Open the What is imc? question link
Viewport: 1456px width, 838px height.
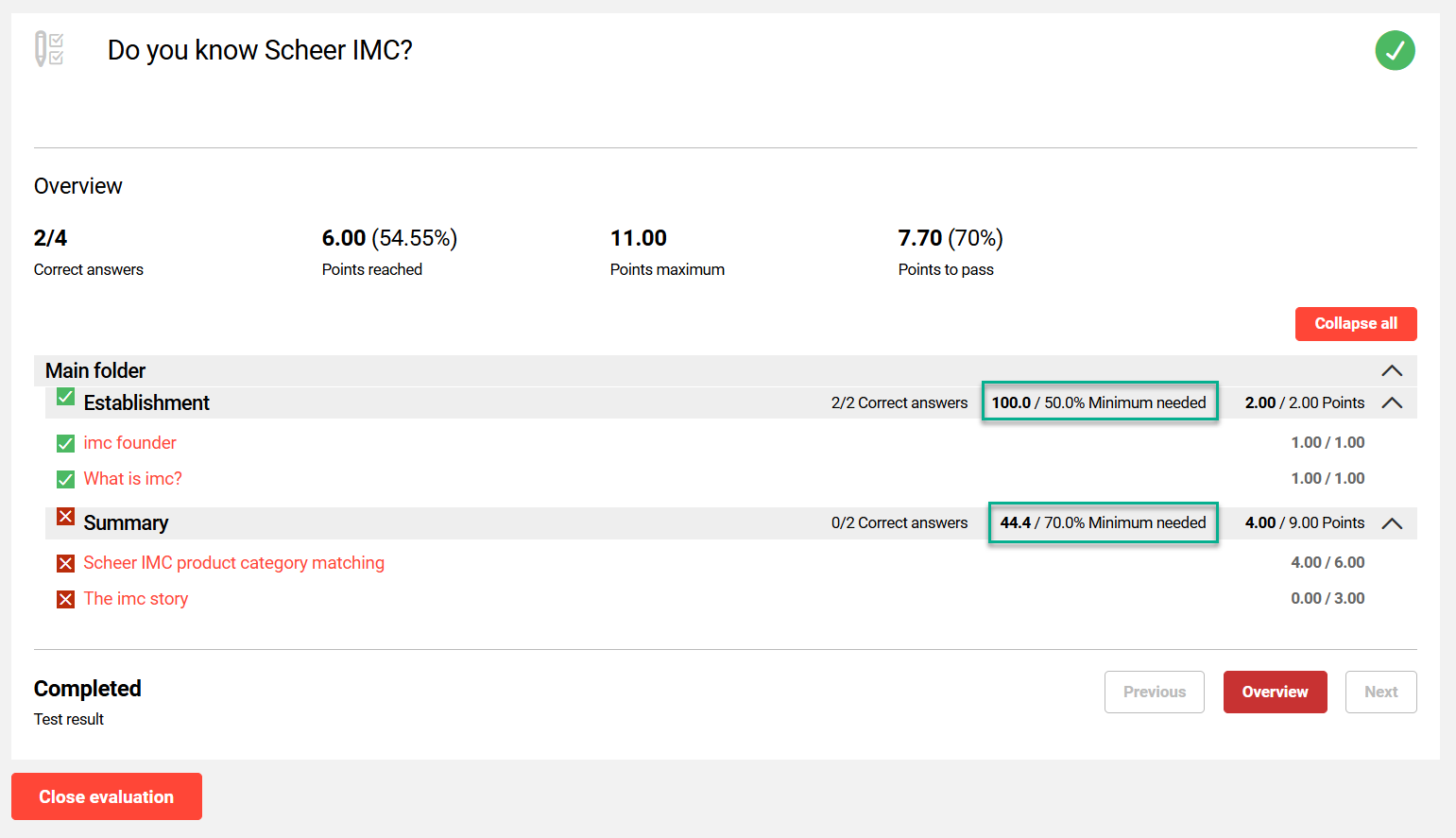pos(132,478)
